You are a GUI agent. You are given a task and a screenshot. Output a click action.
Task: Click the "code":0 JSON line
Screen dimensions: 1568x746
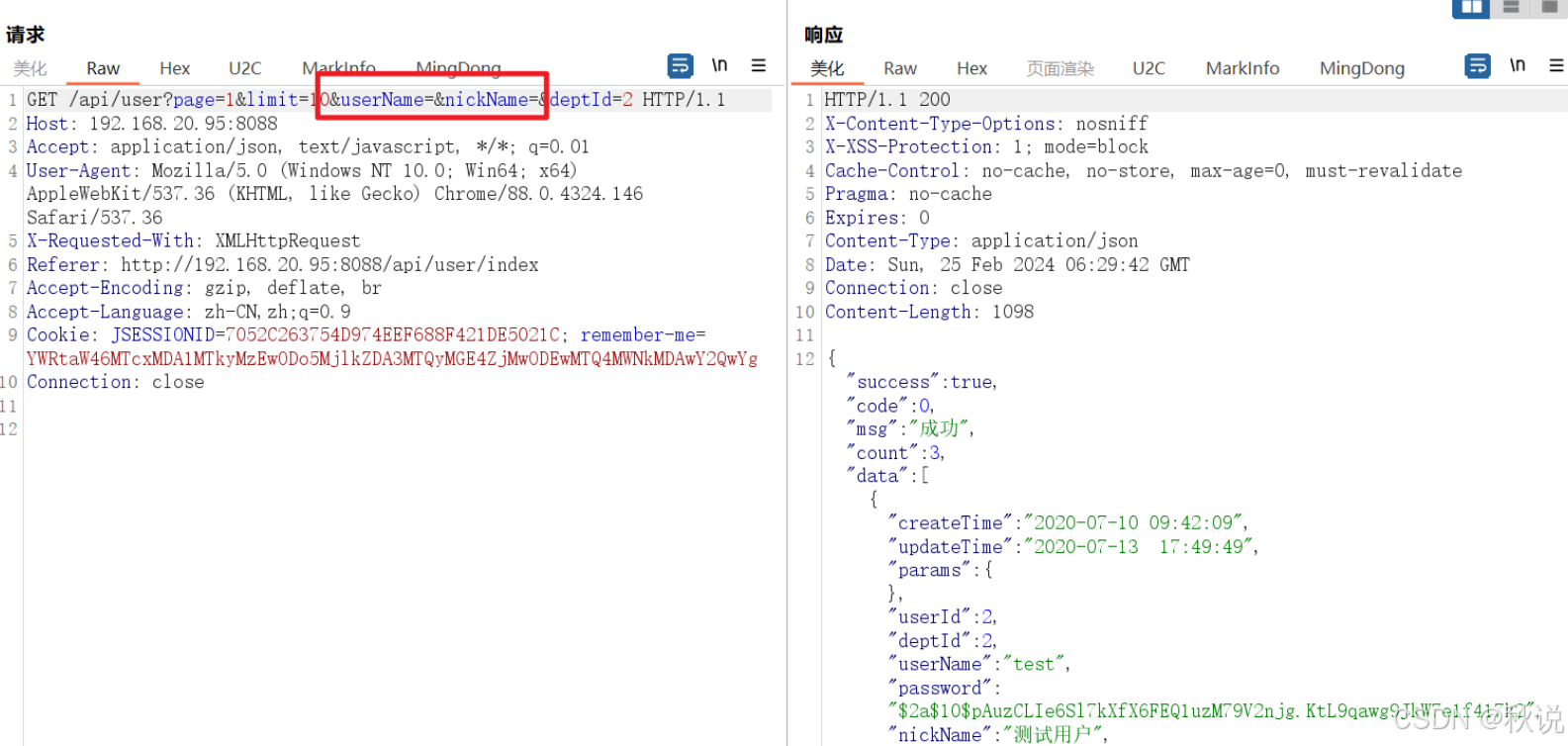pyautogui.click(x=890, y=406)
